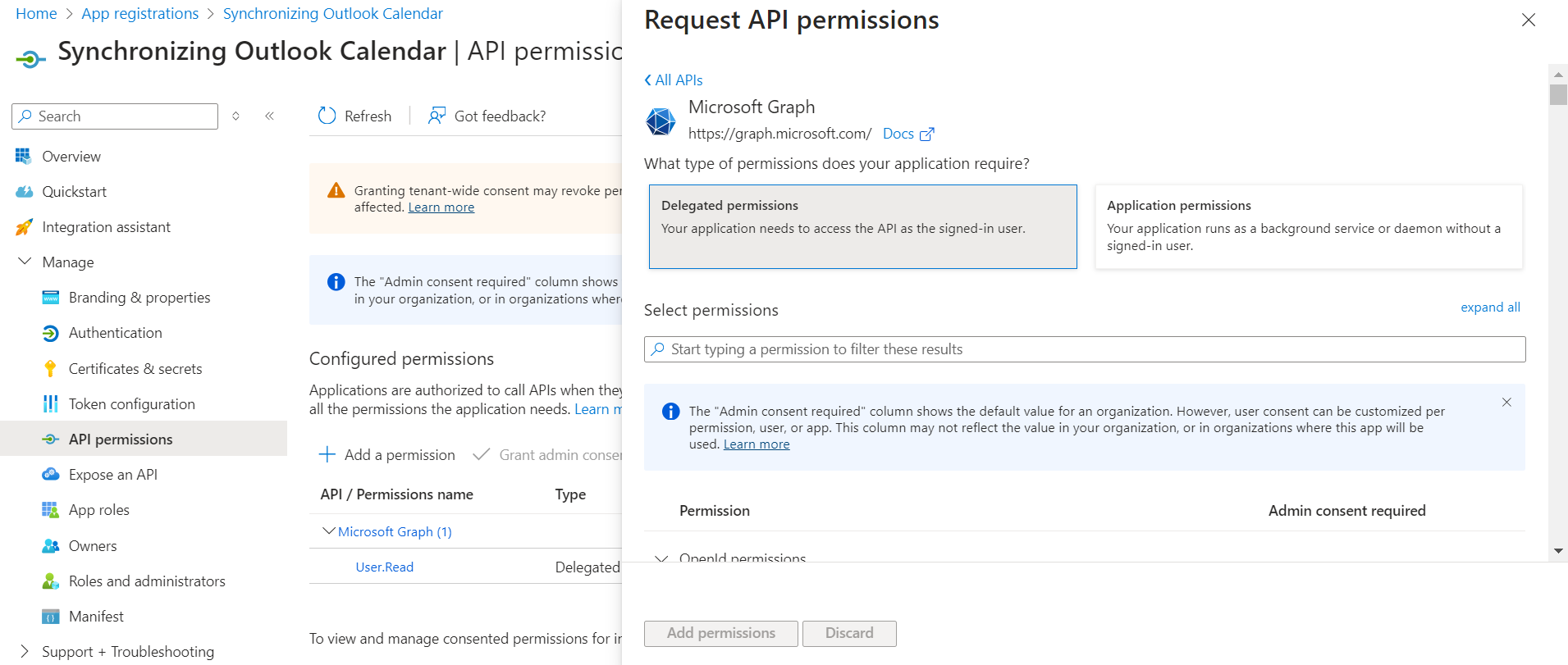The image size is (1568, 665).
Task: Click the Certificates & secrets key icon
Action: tap(50, 369)
